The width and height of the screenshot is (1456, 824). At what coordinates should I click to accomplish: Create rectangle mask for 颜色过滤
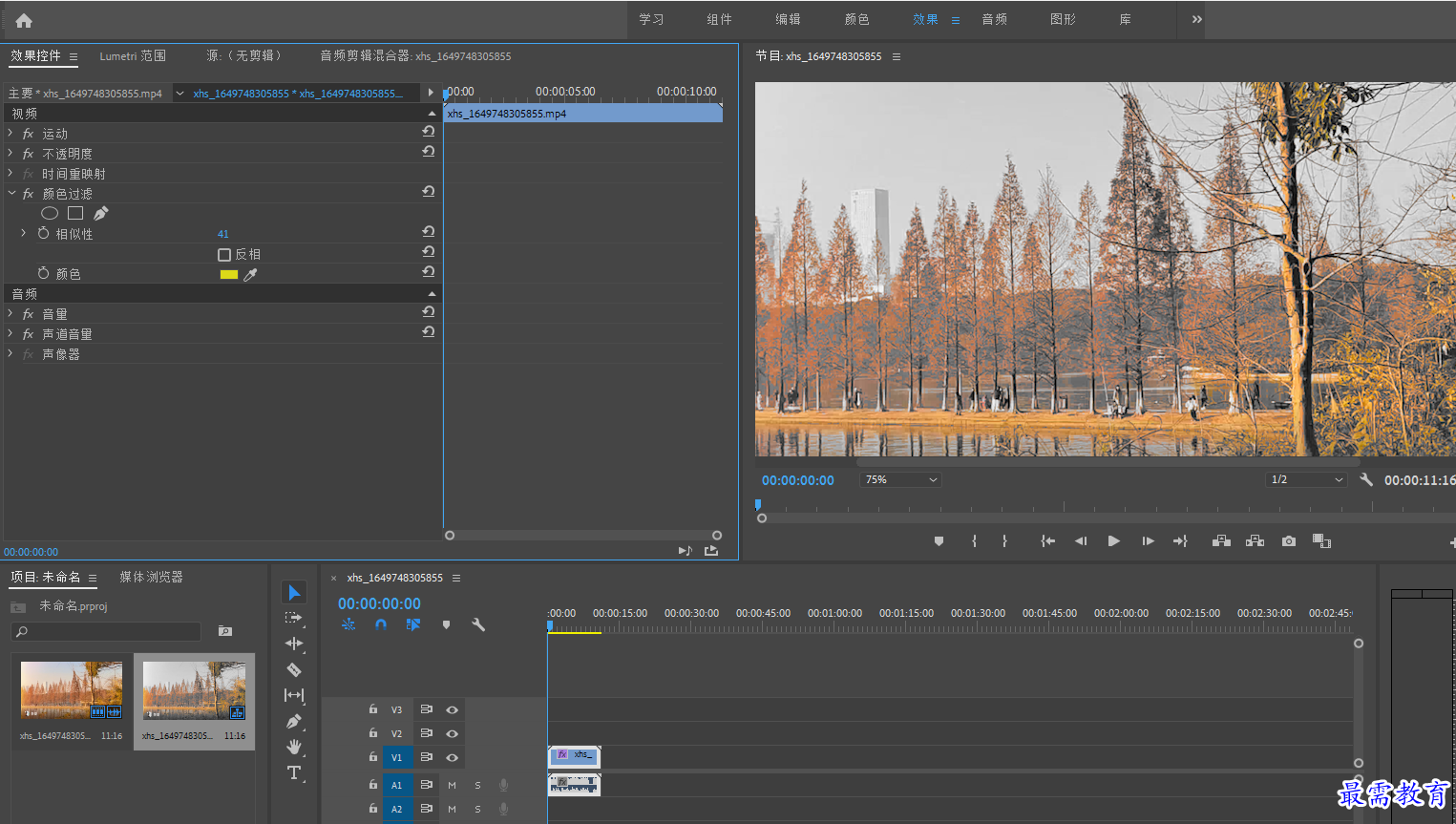(x=75, y=214)
